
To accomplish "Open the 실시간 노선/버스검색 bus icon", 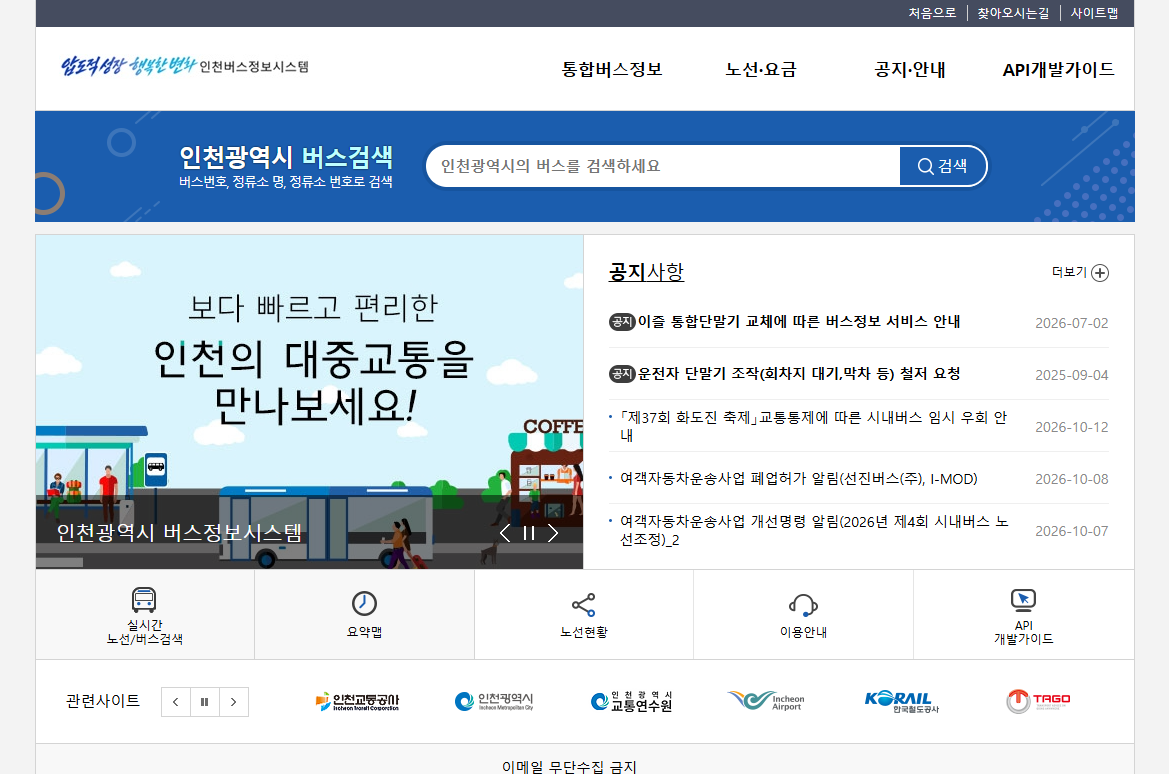I will tap(144, 600).
